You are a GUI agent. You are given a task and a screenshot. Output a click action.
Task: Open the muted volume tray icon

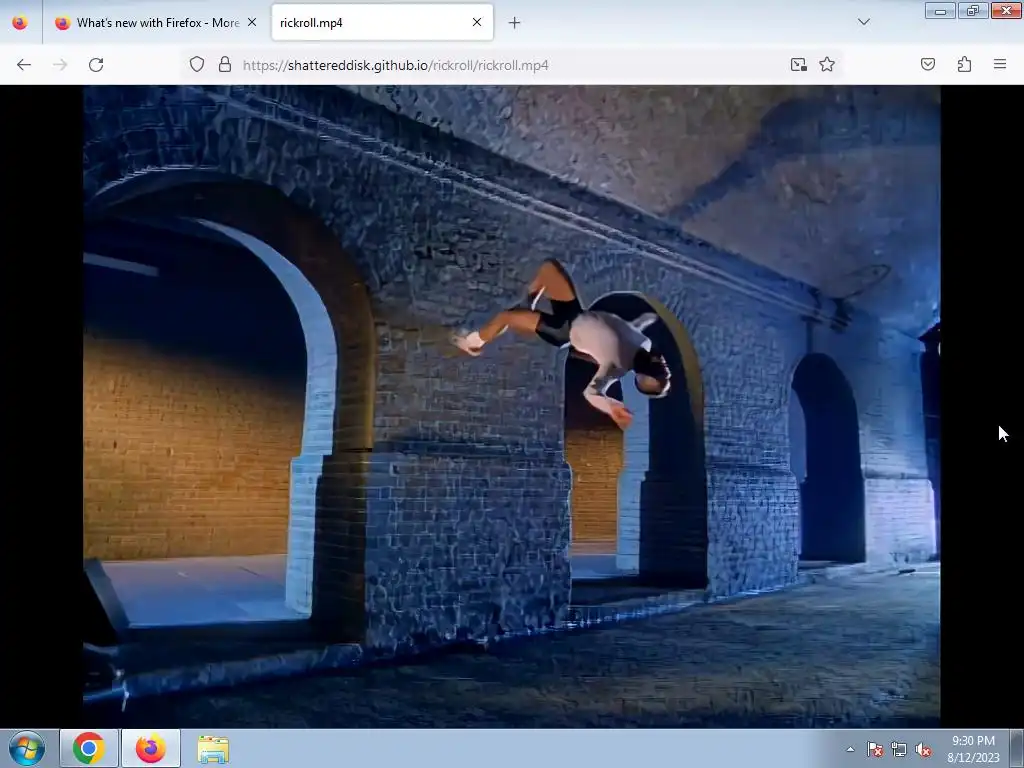pyautogui.click(x=923, y=749)
